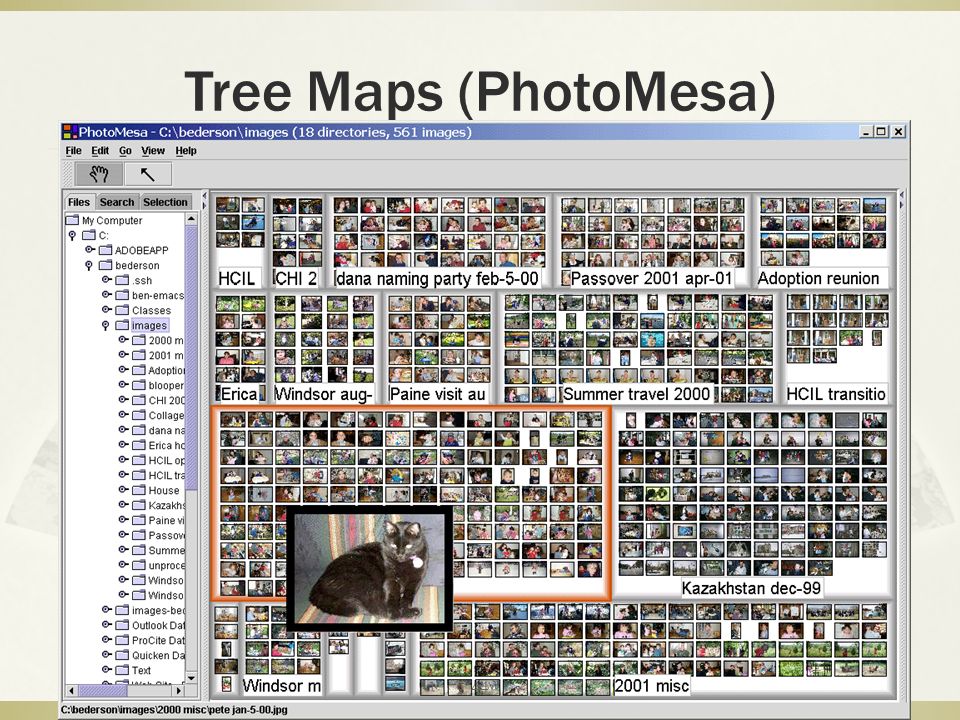Expand the ben-emacs folder node
Screen dimensions: 960x720
106,294
